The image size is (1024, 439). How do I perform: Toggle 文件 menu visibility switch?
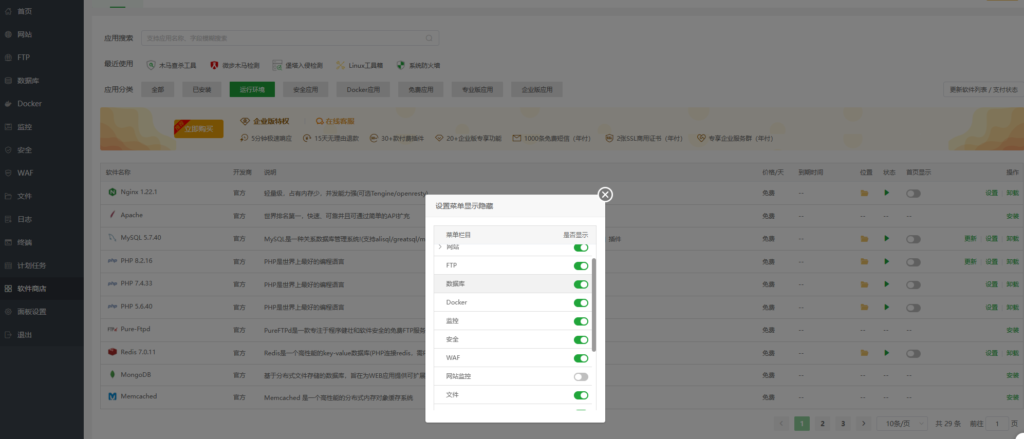pos(581,395)
